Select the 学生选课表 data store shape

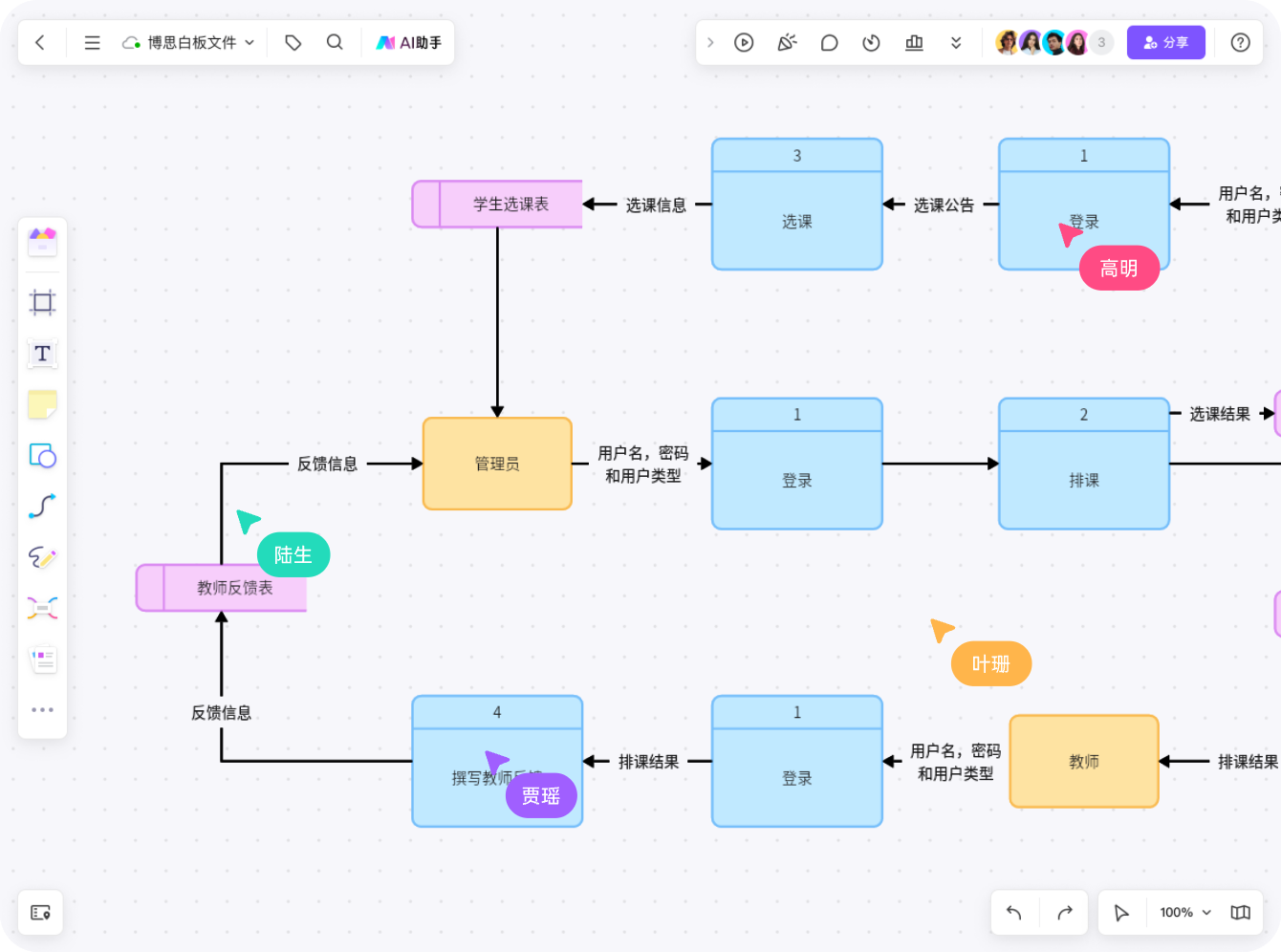pyautogui.click(x=497, y=205)
